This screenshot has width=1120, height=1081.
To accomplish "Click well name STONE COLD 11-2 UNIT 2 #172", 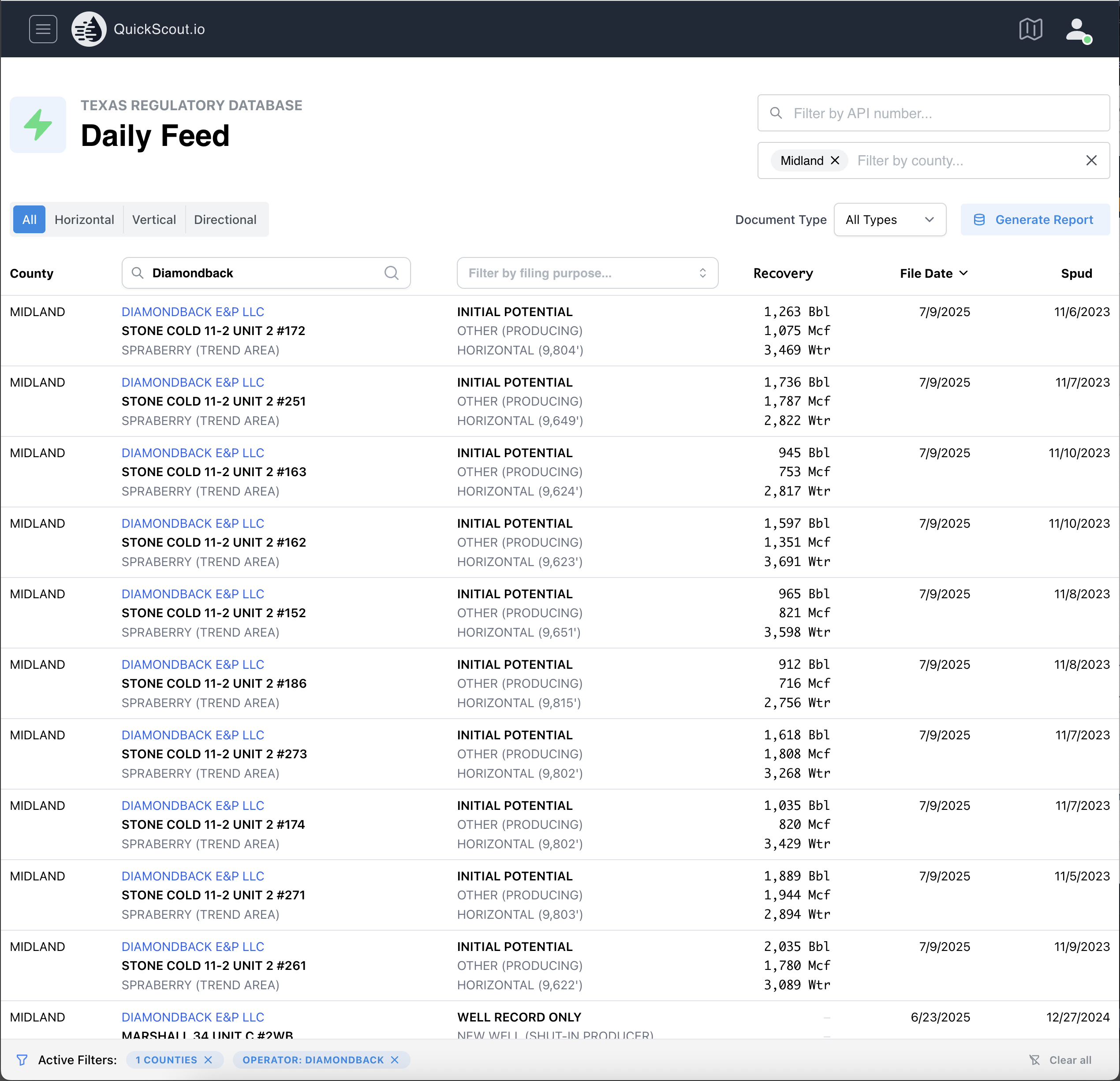I will click(x=213, y=331).
